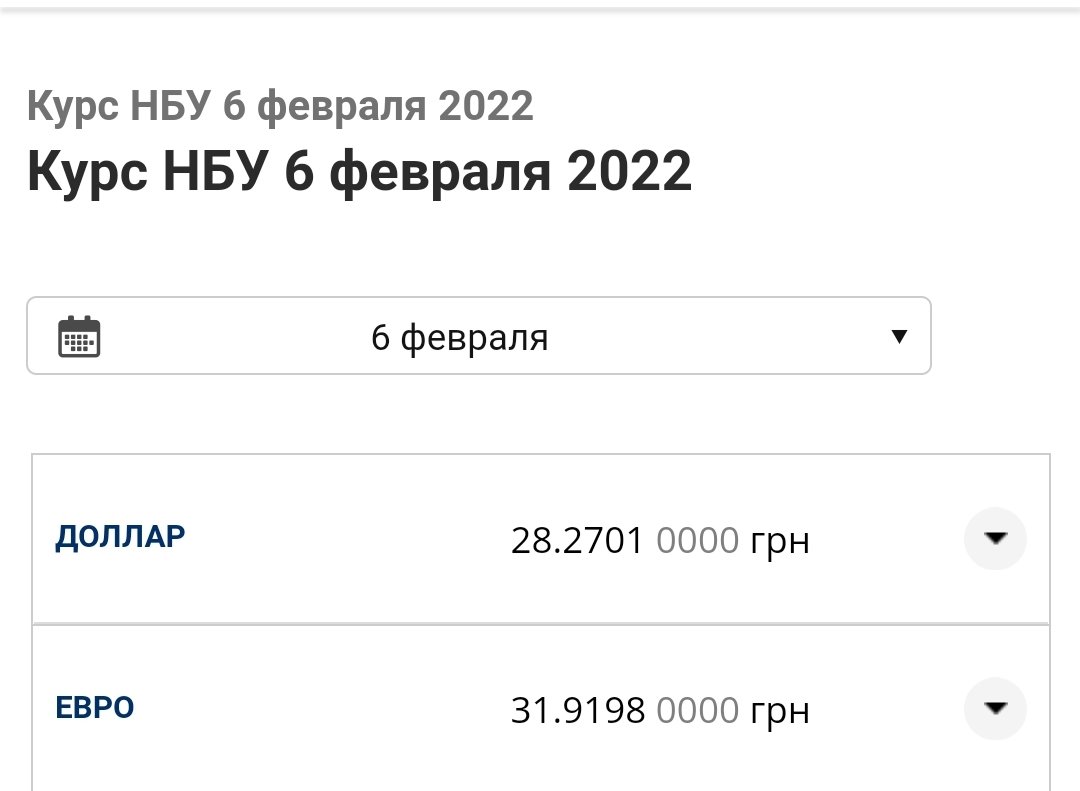Click the gray breadcrumb "Курс НБУ 6 февраля 2022"

tap(280, 106)
